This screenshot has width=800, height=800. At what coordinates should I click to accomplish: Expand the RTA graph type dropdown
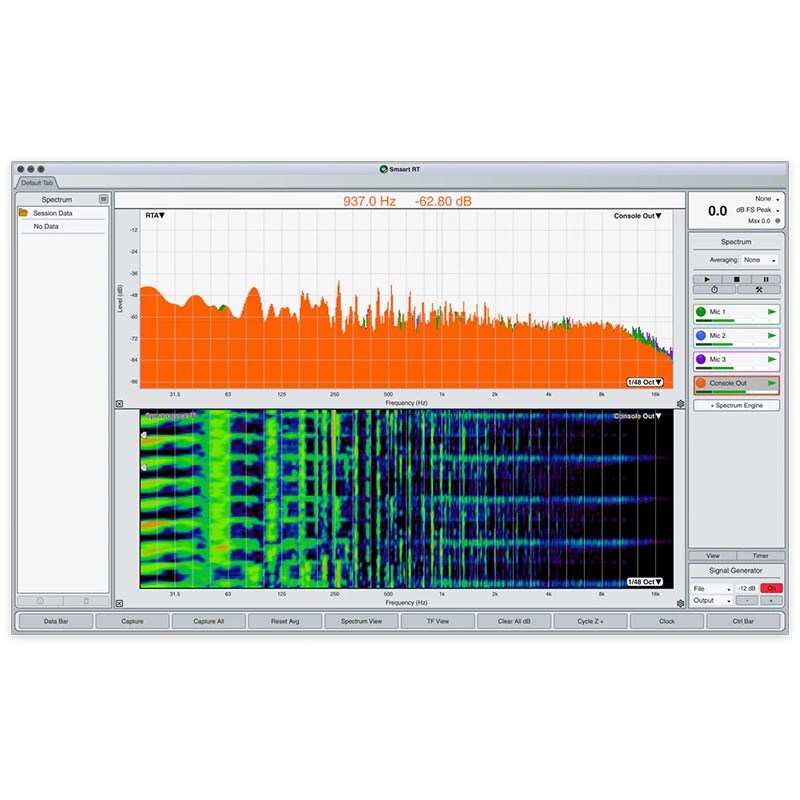pos(155,215)
